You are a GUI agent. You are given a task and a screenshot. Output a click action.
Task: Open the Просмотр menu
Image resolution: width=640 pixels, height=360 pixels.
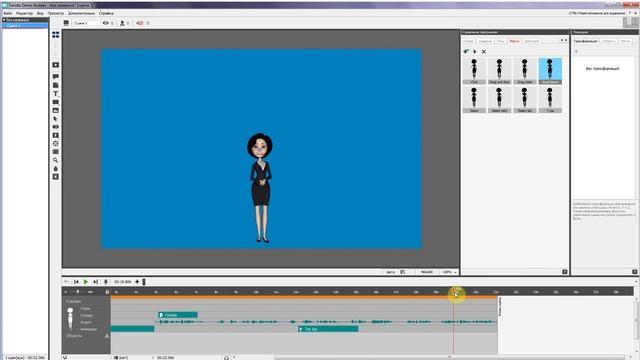(56, 13)
